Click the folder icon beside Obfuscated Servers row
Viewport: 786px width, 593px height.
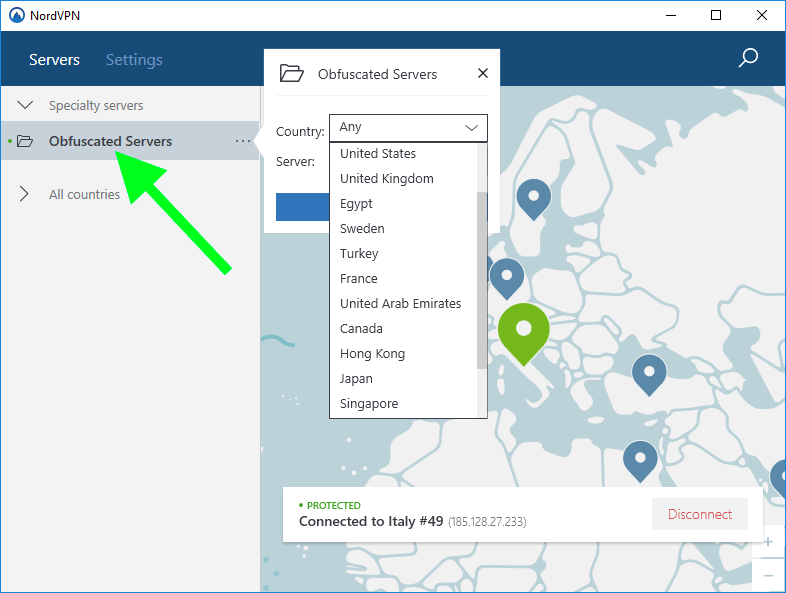point(25,141)
